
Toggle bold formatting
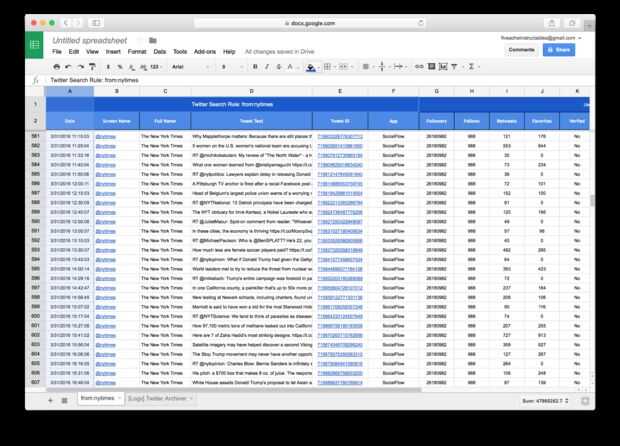pyautogui.click(x=255, y=67)
